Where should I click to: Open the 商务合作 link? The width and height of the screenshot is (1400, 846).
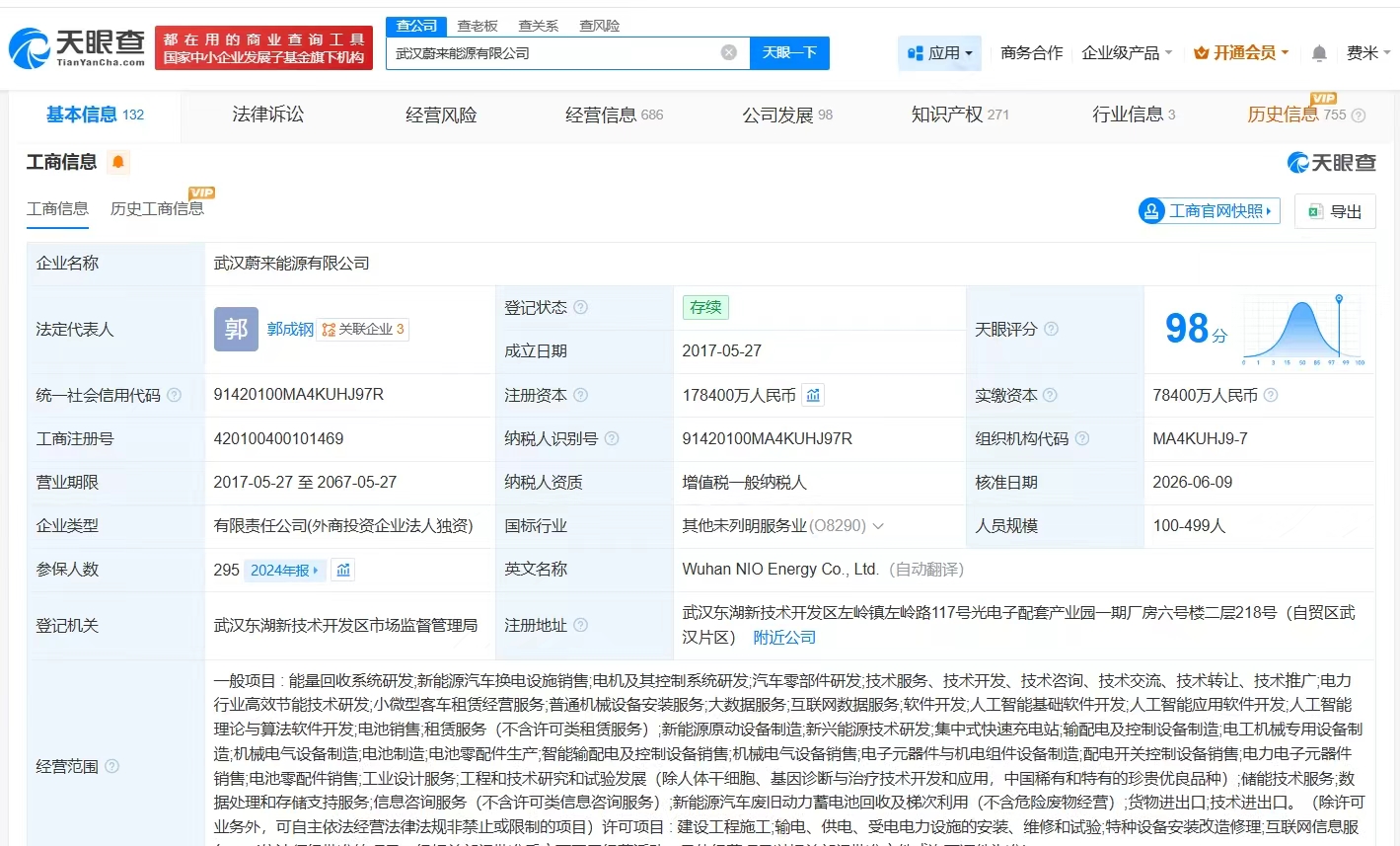point(1032,53)
